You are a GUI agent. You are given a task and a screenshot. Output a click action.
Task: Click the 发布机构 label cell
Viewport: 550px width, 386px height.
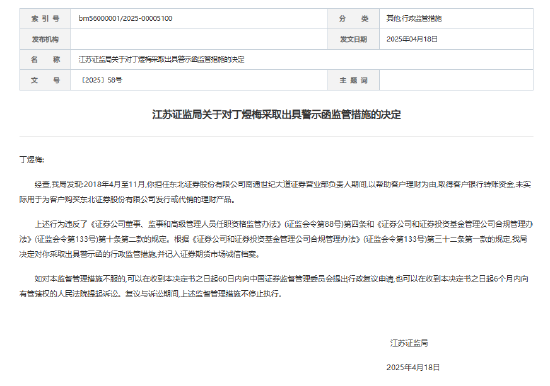point(45,39)
